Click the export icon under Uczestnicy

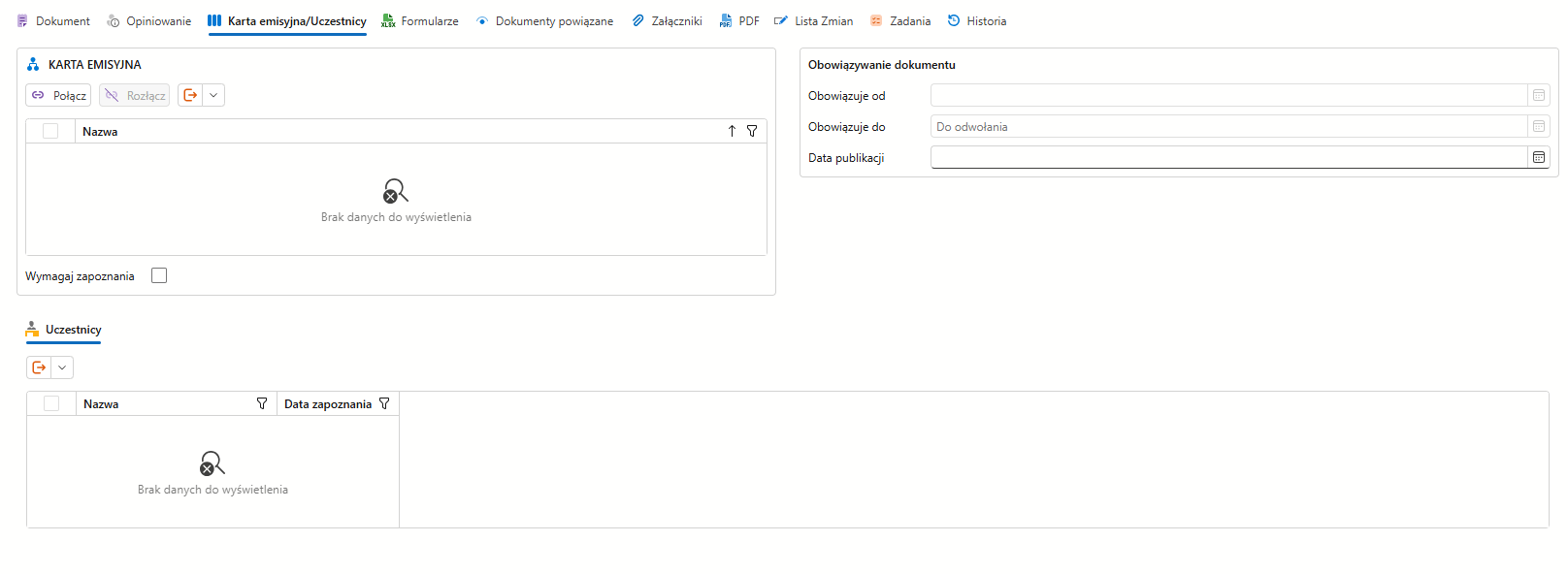click(39, 367)
